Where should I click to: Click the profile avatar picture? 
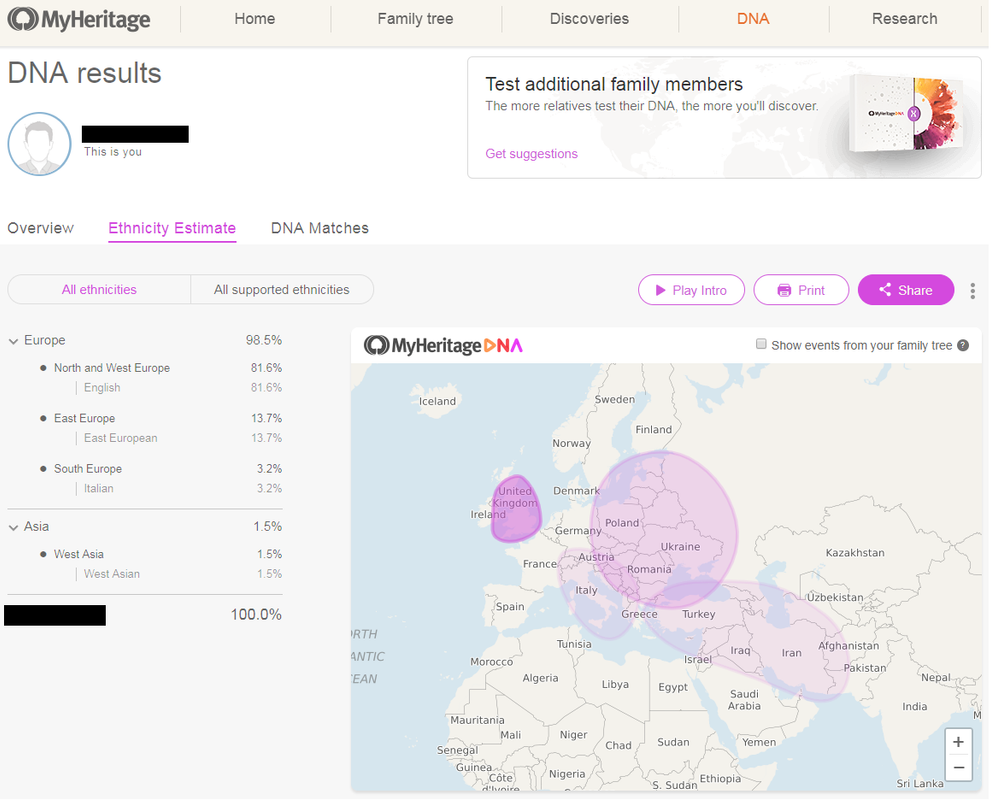coord(39,144)
